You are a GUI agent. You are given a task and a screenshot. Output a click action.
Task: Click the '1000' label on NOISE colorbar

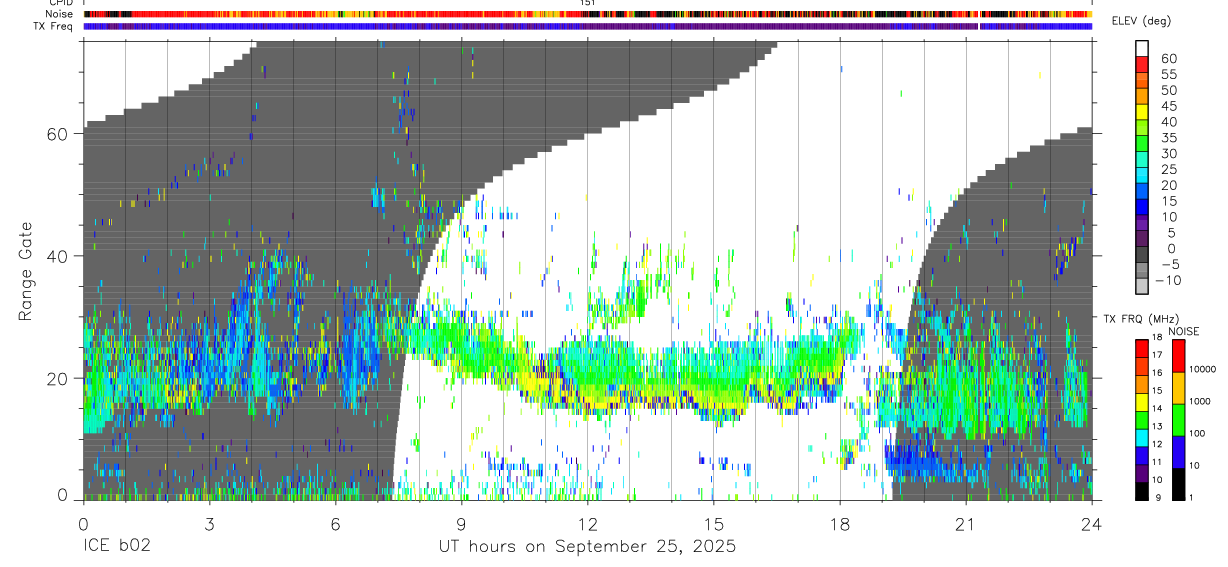pos(1200,401)
